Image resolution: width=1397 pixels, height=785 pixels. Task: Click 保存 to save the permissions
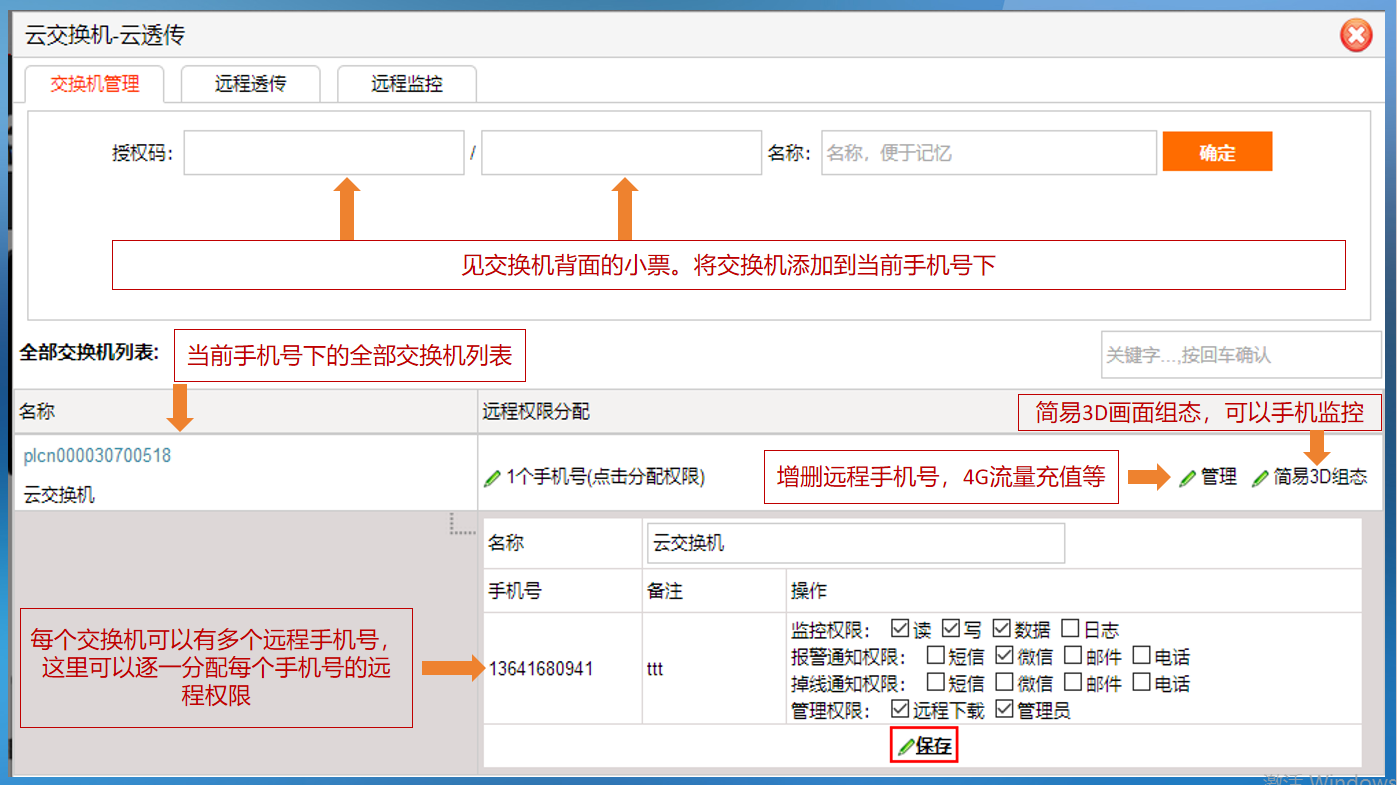pyautogui.click(x=924, y=746)
